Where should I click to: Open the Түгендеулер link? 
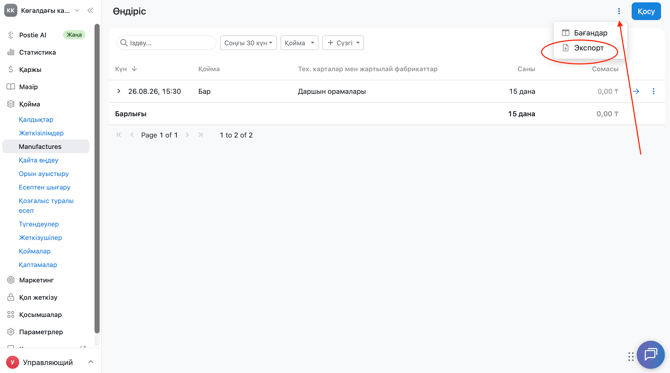(x=39, y=224)
